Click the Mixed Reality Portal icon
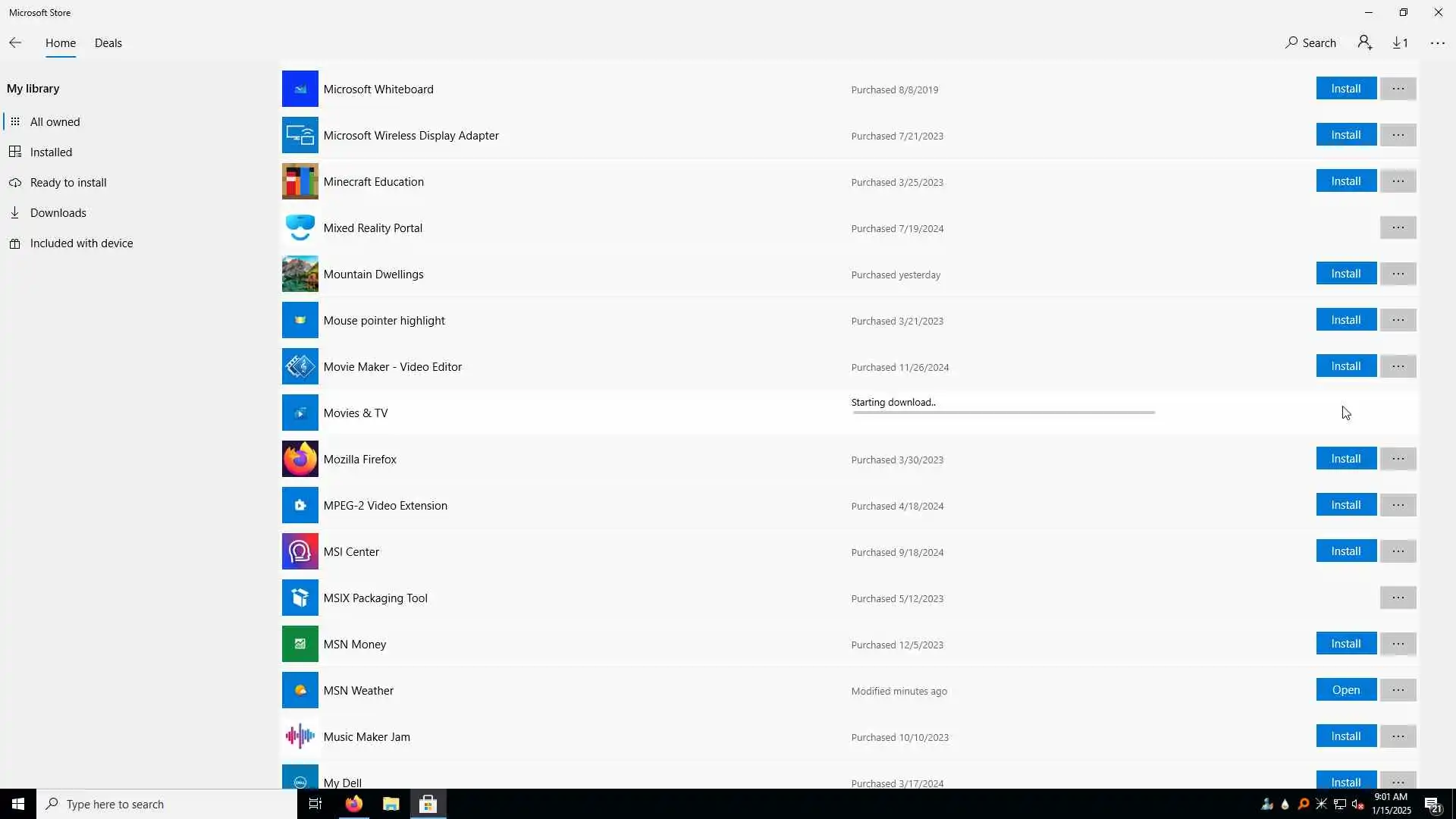Screen dimensions: 1456x819 (300, 228)
